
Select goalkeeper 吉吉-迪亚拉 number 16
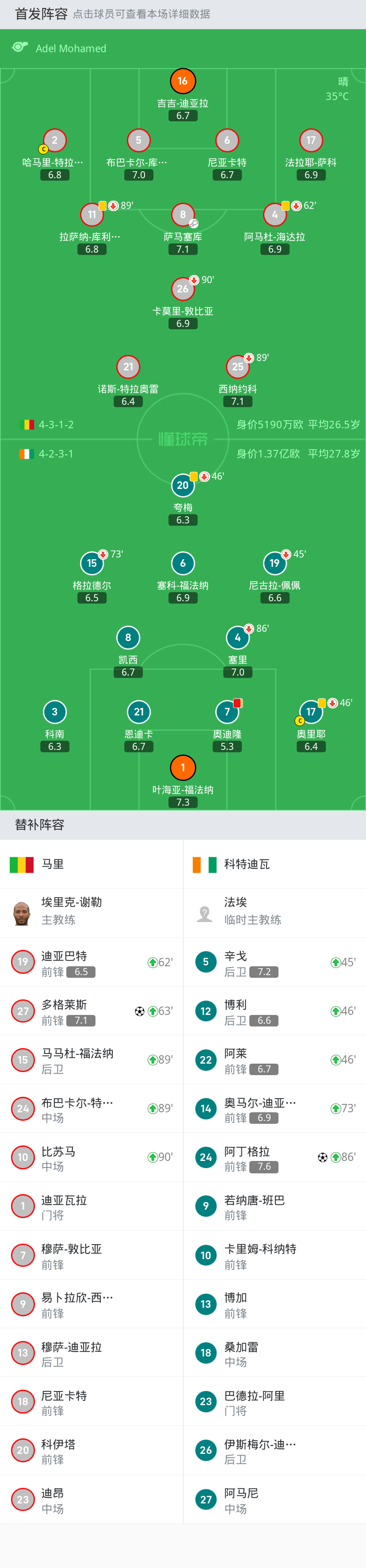pos(183,81)
